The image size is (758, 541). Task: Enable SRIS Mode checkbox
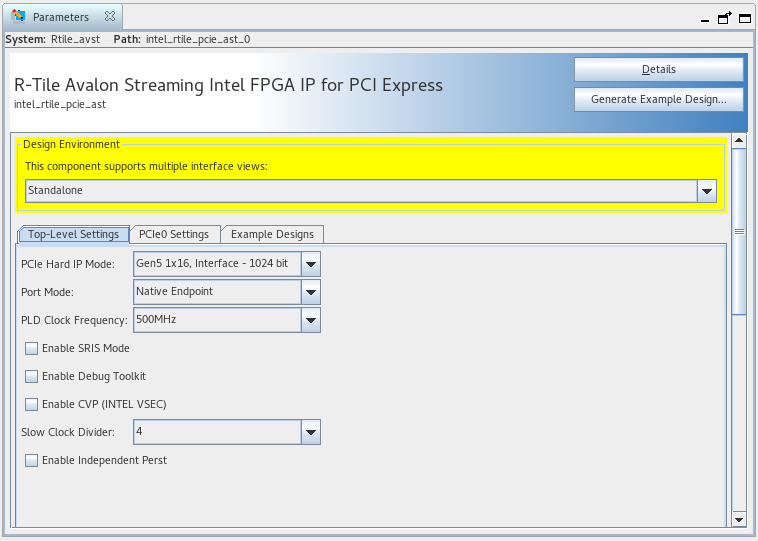click(32, 349)
